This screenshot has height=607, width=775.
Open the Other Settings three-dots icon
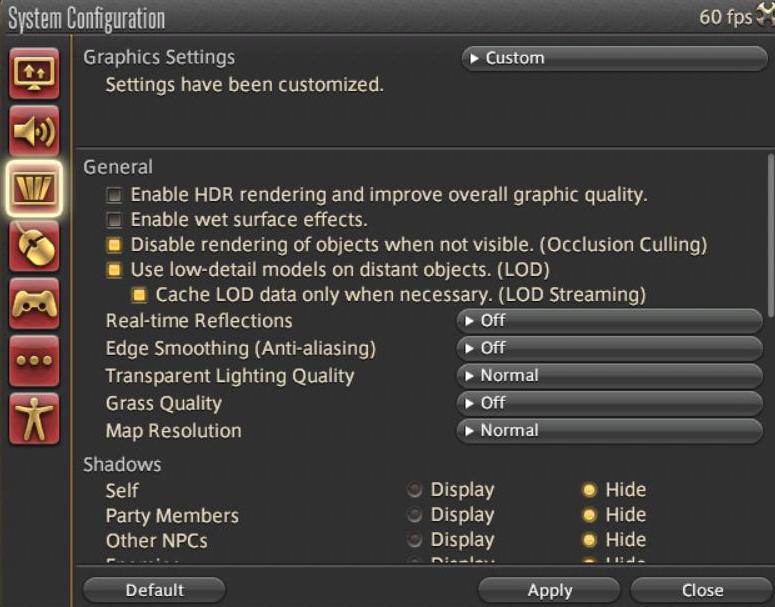[x=34, y=361]
